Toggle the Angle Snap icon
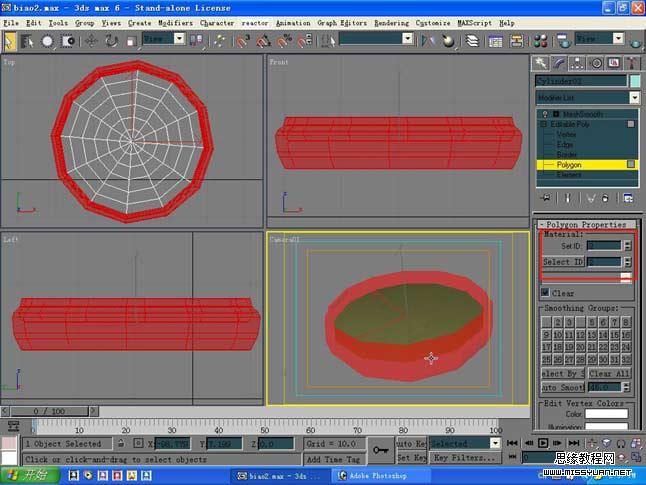This screenshot has height=485, width=646. coord(264,41)
